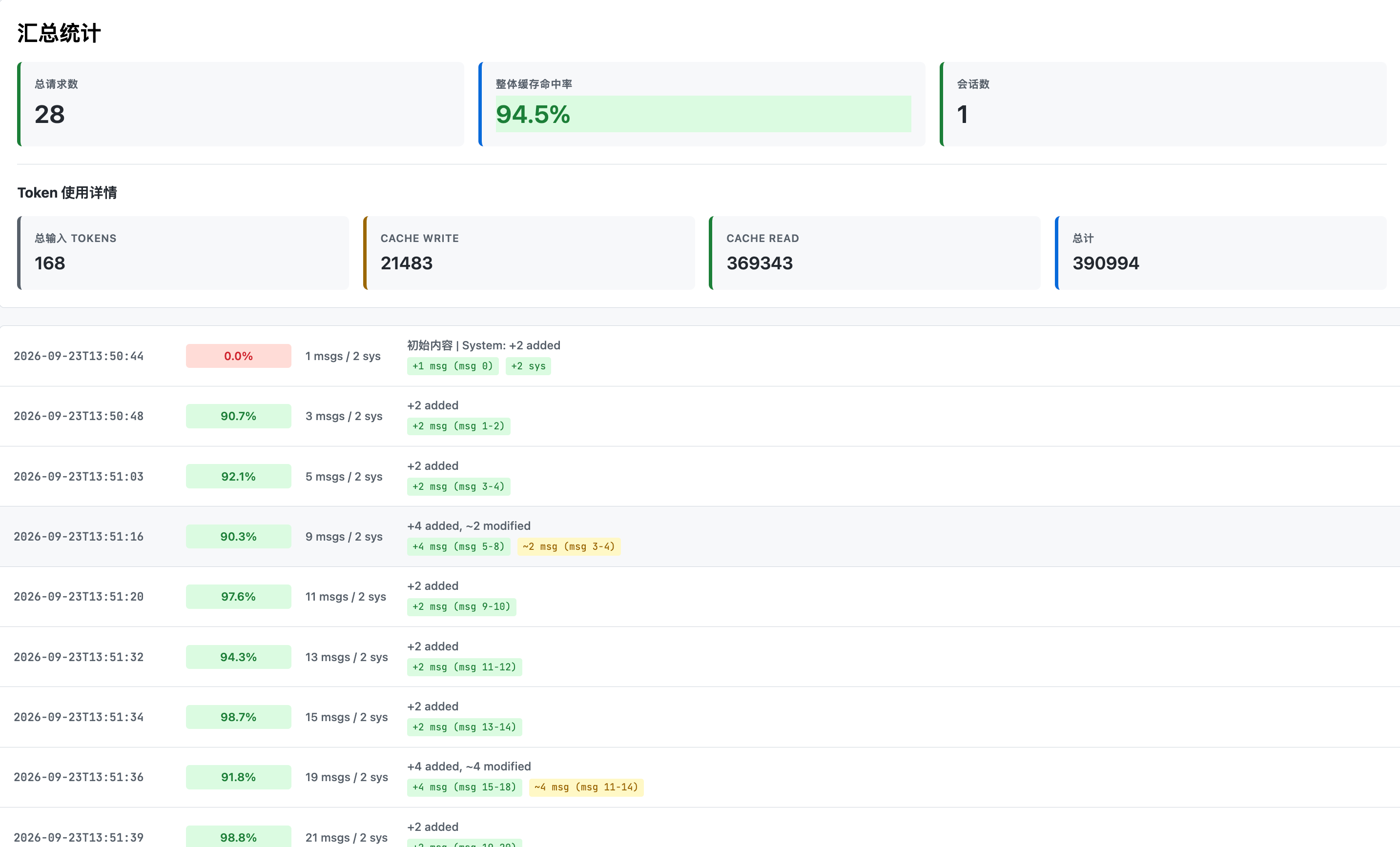Click the '+2 msg (msg 9-10)' tag
Screen dimensions: 1400x847
(x=461, y=606)
